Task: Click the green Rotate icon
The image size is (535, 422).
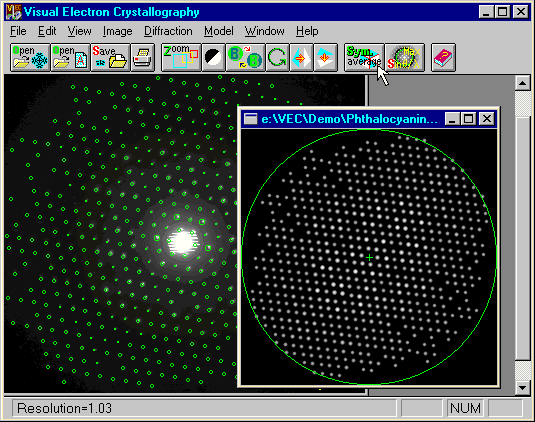Action: 277,57
